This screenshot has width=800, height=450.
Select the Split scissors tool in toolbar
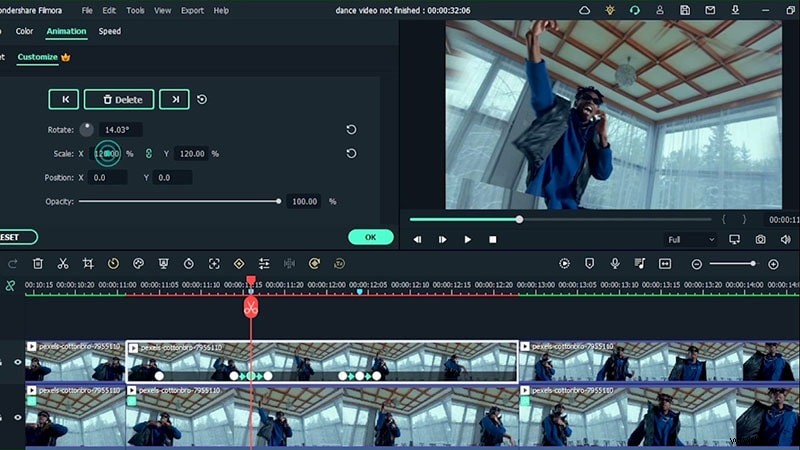click(63, 264)
